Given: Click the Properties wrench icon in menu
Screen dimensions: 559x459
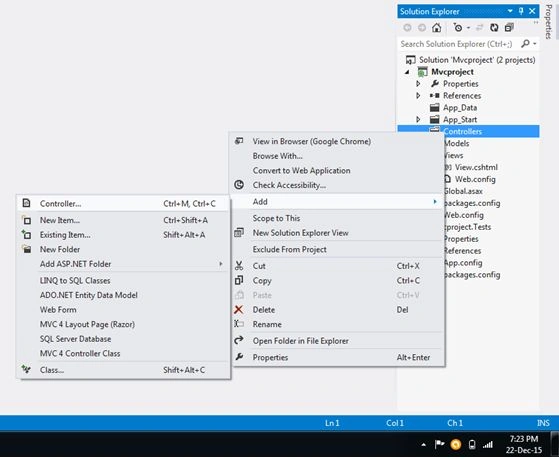Looking at the screenshot, I should click(239, 357).
